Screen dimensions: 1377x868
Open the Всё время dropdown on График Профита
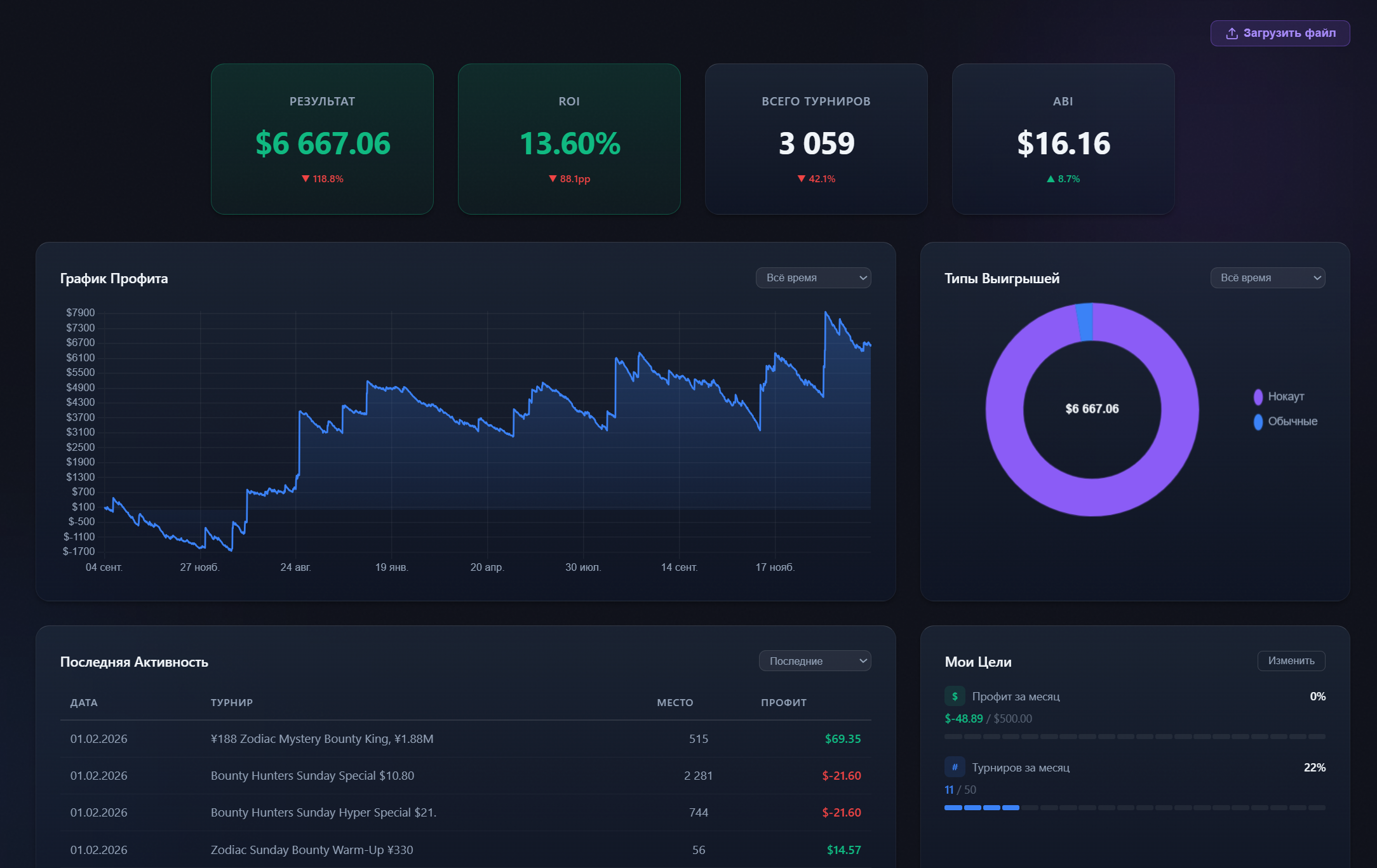tap(813, 277)
